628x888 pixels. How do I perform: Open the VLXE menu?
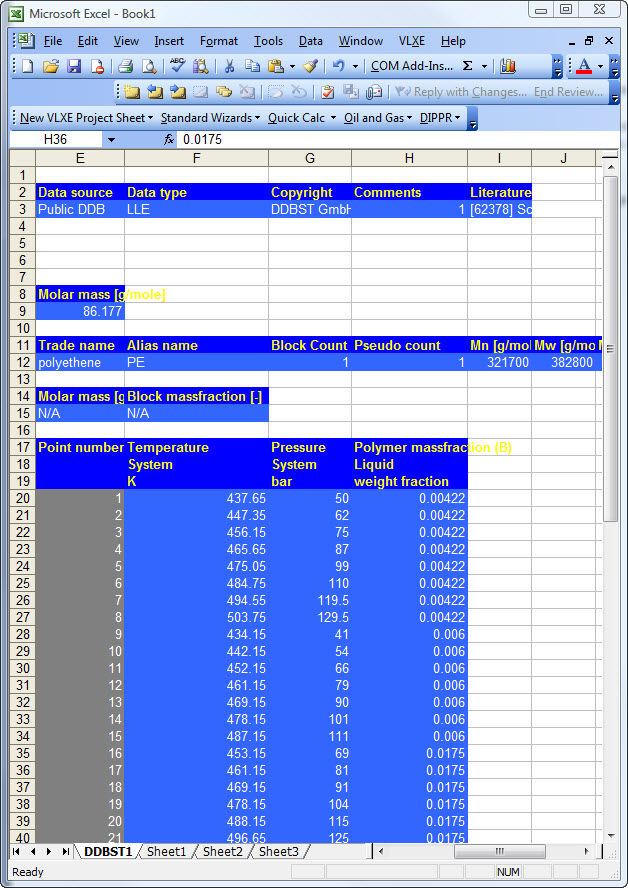(x=411, y=41)
